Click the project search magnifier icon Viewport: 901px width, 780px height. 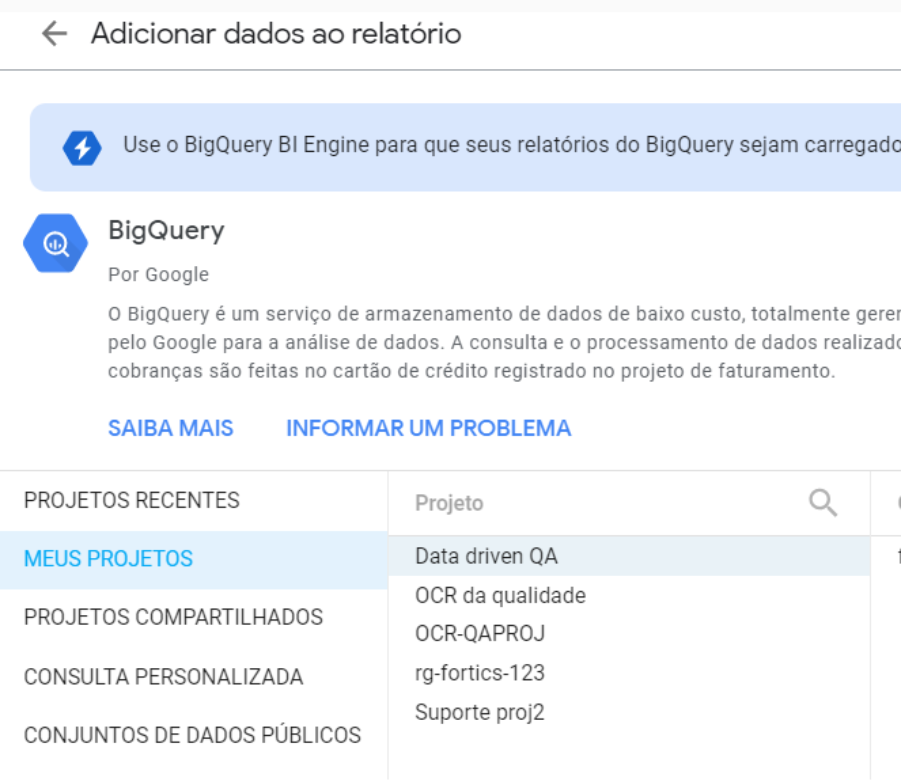pos(823,503)
